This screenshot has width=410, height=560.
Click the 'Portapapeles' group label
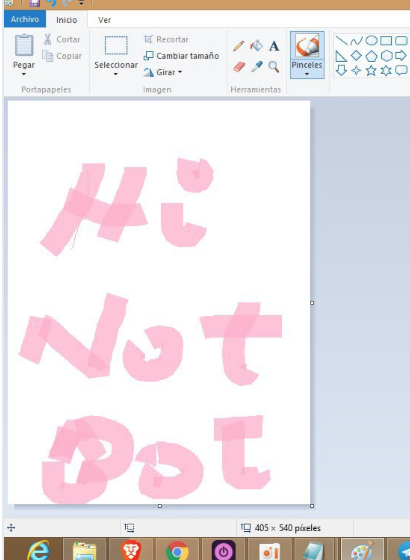[x=46, y=89]
